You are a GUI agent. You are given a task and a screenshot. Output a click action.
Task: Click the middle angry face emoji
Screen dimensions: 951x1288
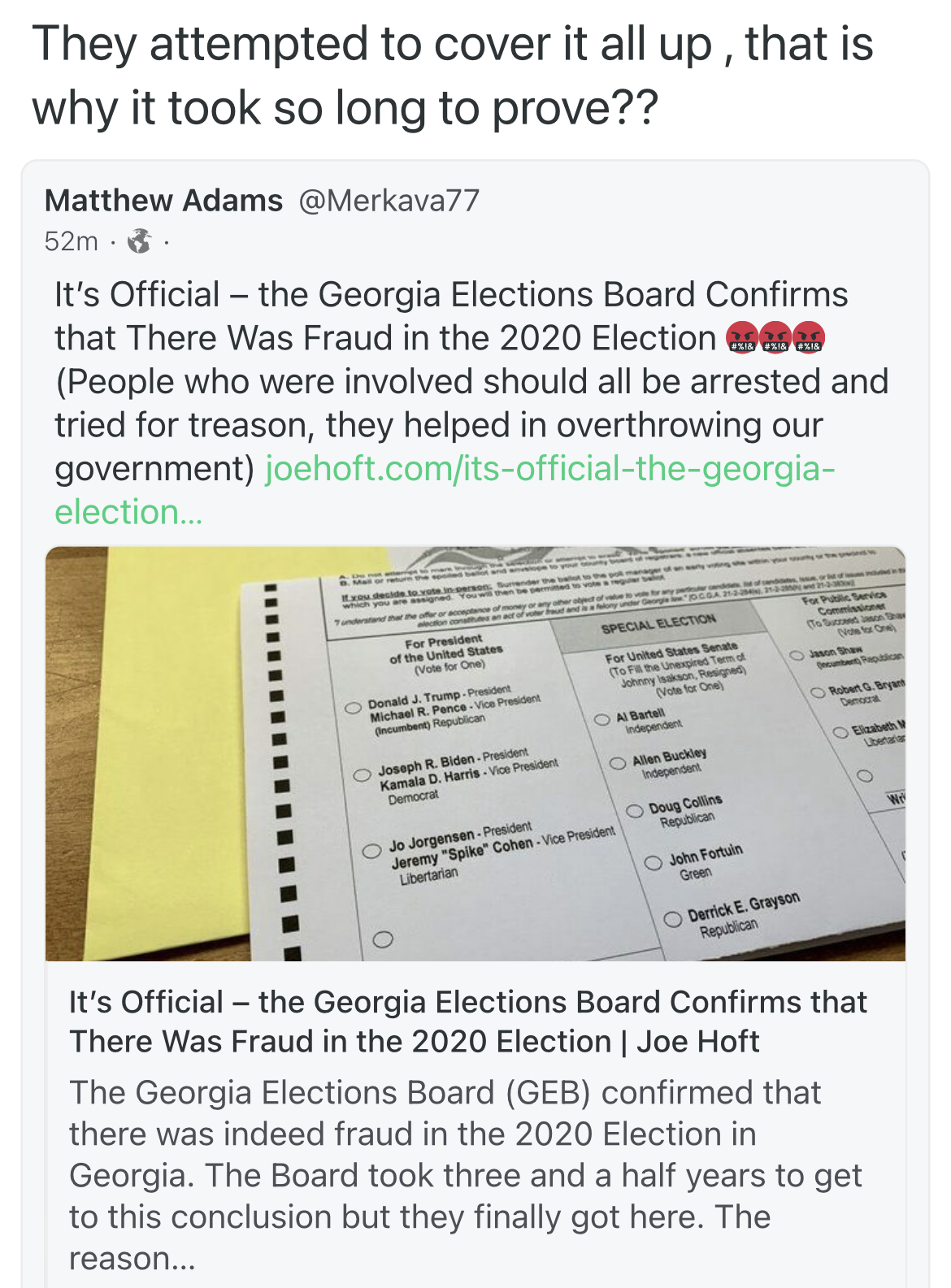(775, 337)
